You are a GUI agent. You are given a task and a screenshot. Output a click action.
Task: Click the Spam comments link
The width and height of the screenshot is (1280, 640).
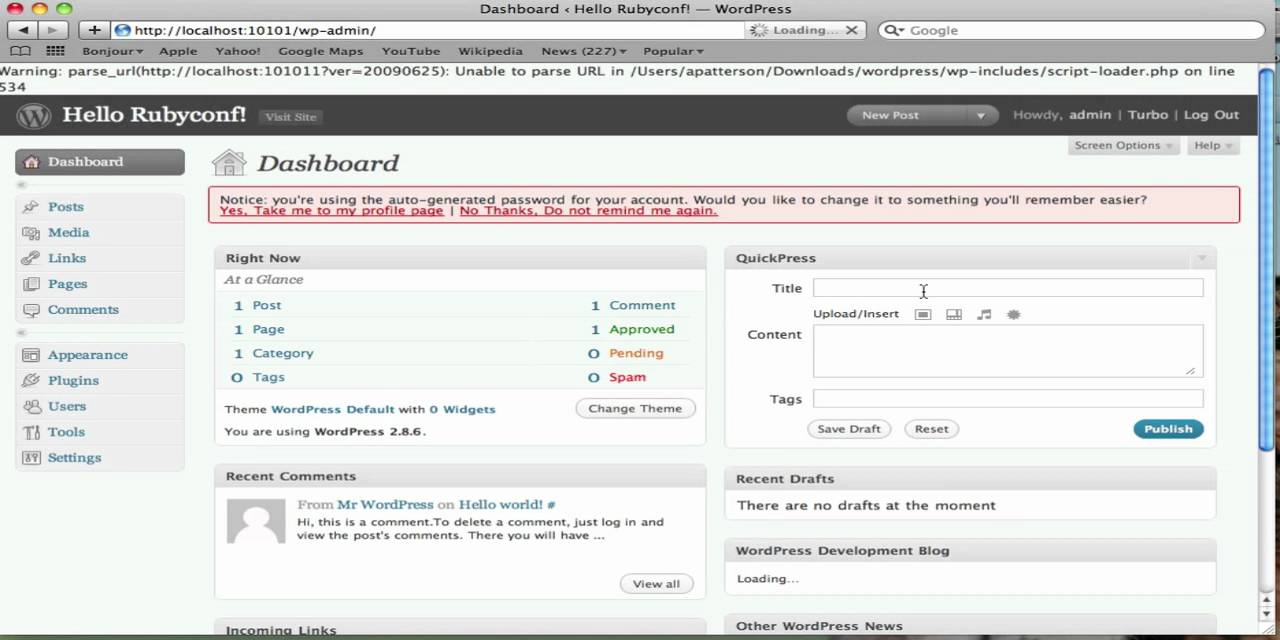627,377
